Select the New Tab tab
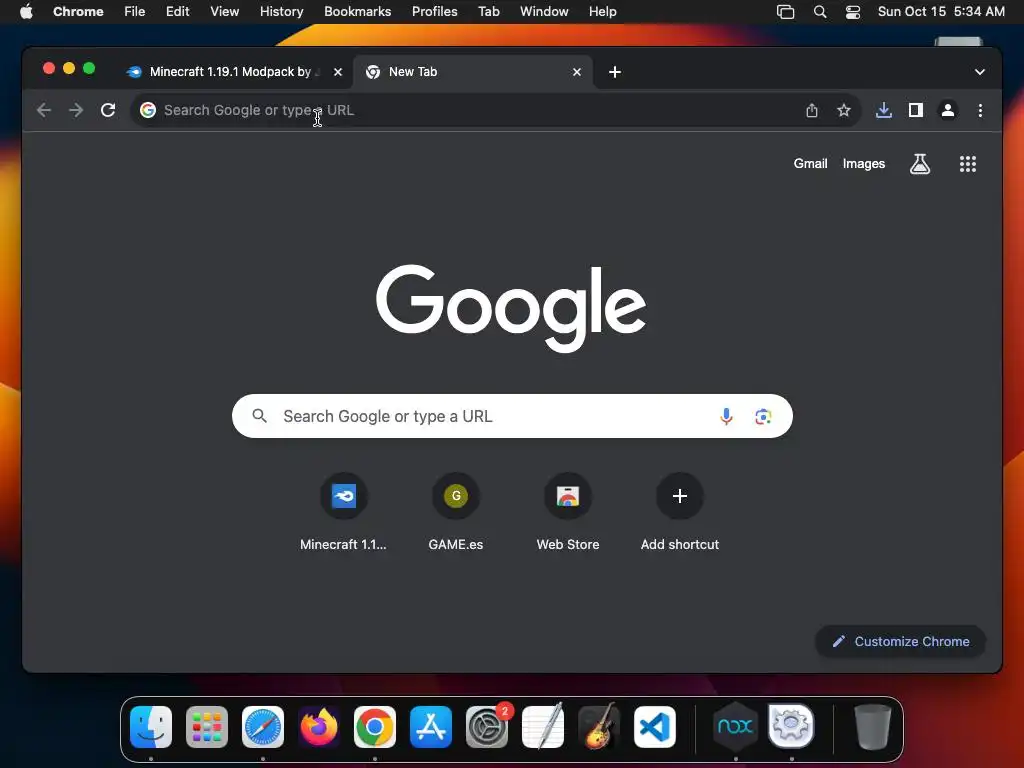Image resolution: width=1024 pixels, height=768 pixels. [x=473, y=72]
